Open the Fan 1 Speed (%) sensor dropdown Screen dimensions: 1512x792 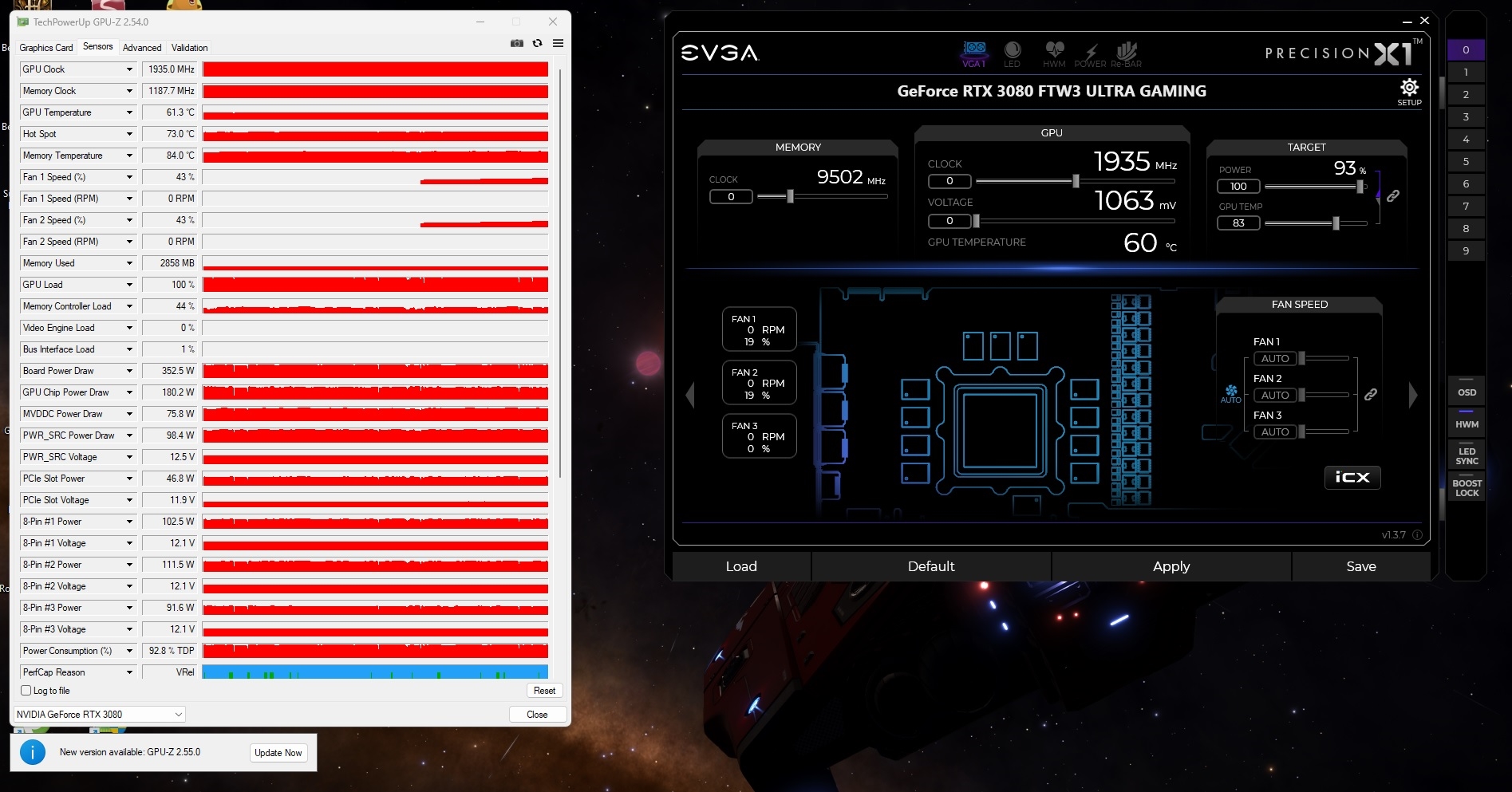129,177
